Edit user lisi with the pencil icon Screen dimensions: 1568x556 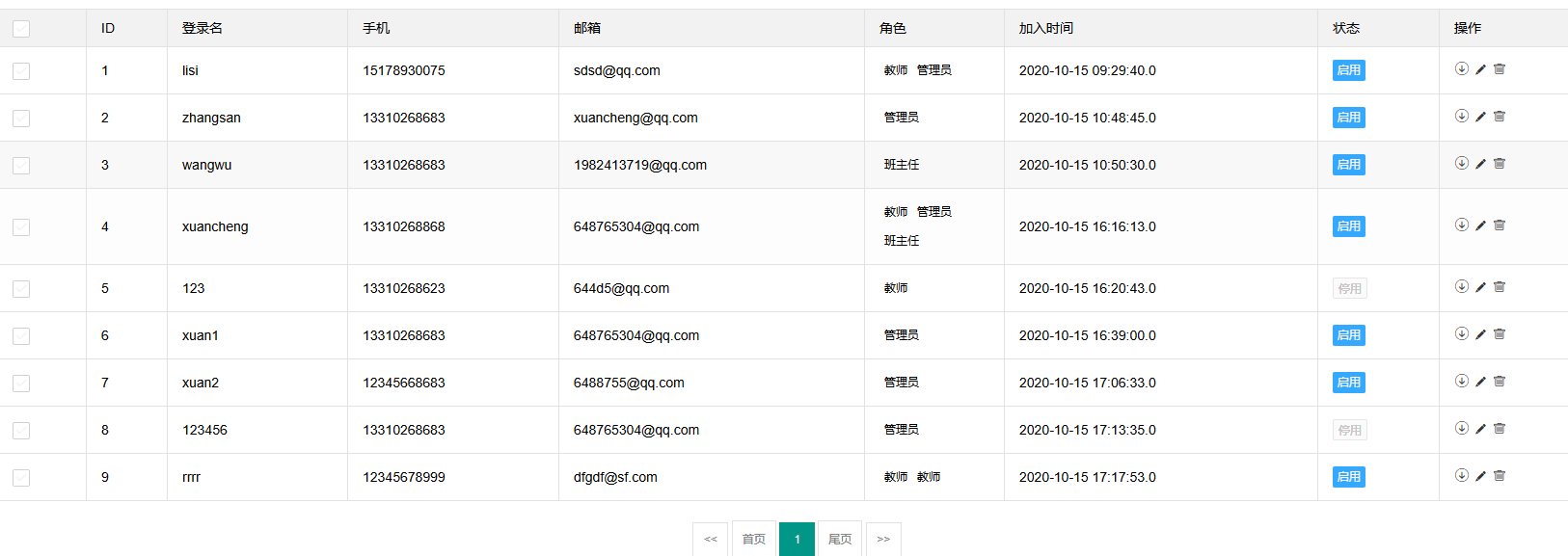point(1480,69)
